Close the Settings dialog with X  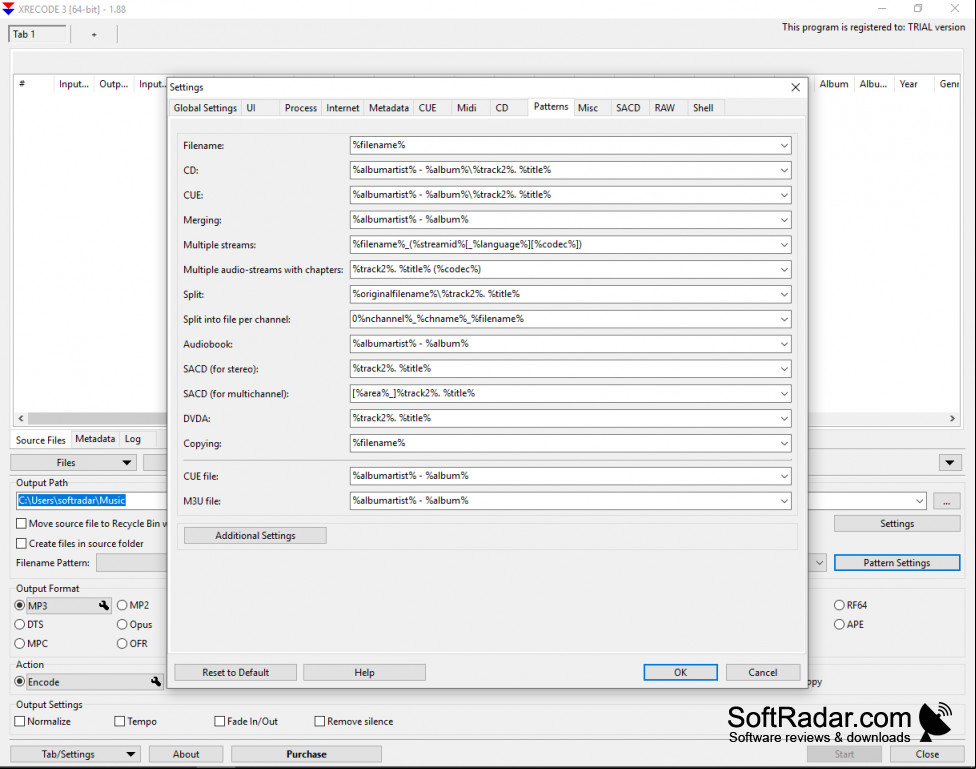[x=795, y=87]
